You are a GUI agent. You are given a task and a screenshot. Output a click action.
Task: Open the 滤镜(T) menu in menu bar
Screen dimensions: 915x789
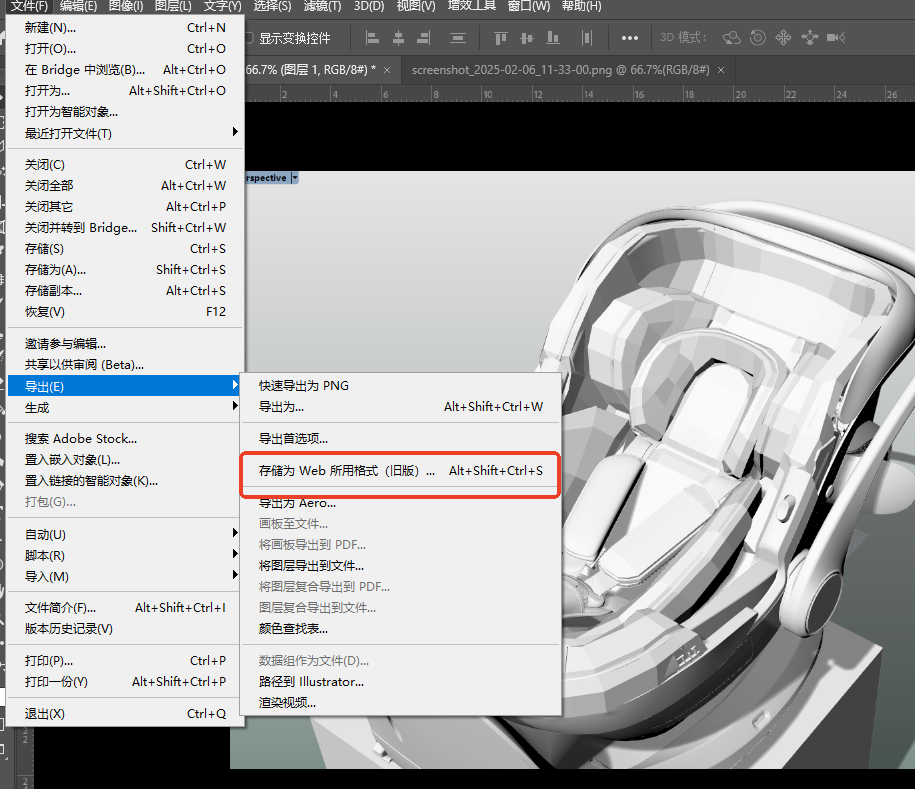pyautogui.click(x=322, y=6)
